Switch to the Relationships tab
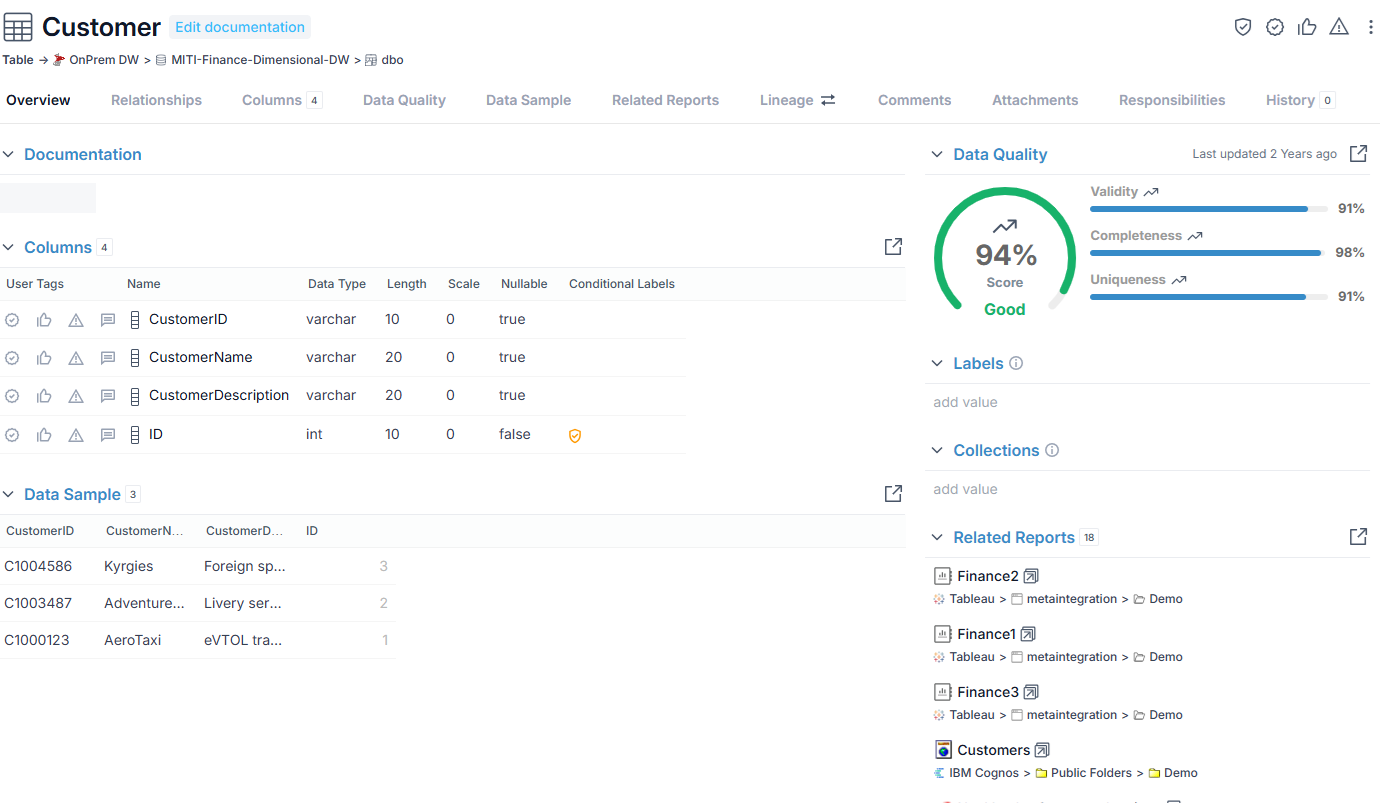Screen dimensions: 1380x803 point(156,100)
